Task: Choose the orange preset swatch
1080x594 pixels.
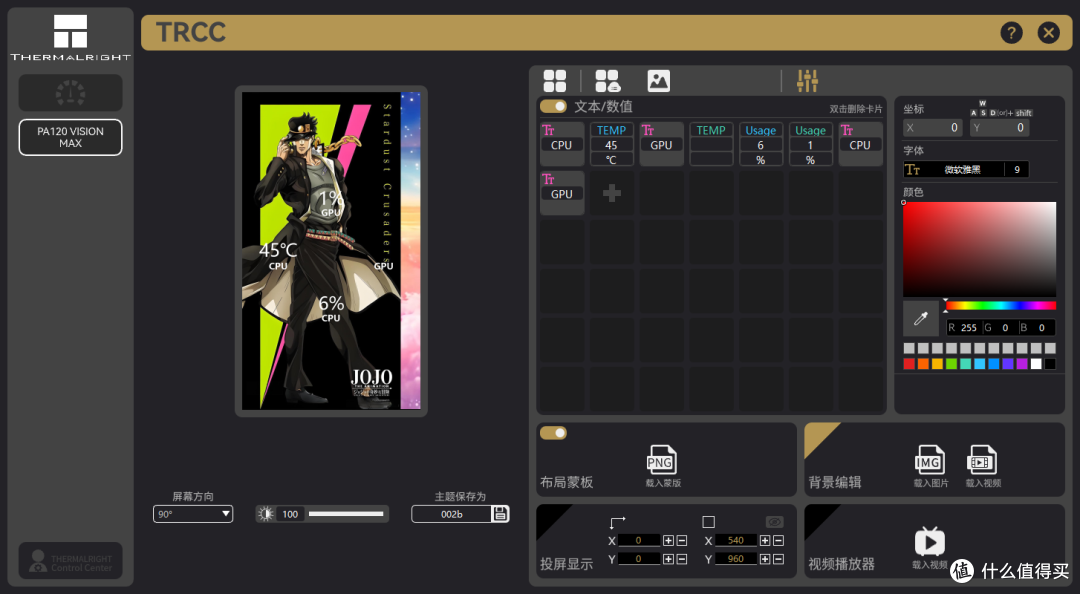Action: [x=923, y=364]
